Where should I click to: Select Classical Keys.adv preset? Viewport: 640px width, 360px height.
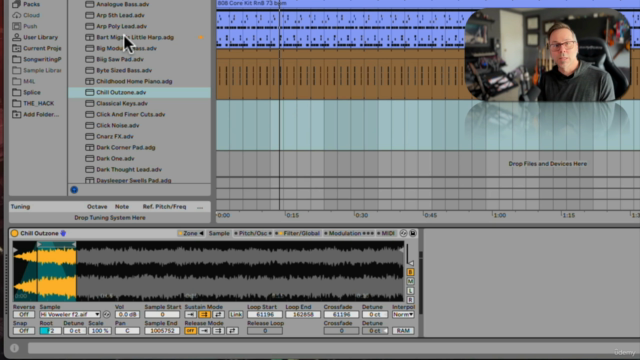click(122, 103)
